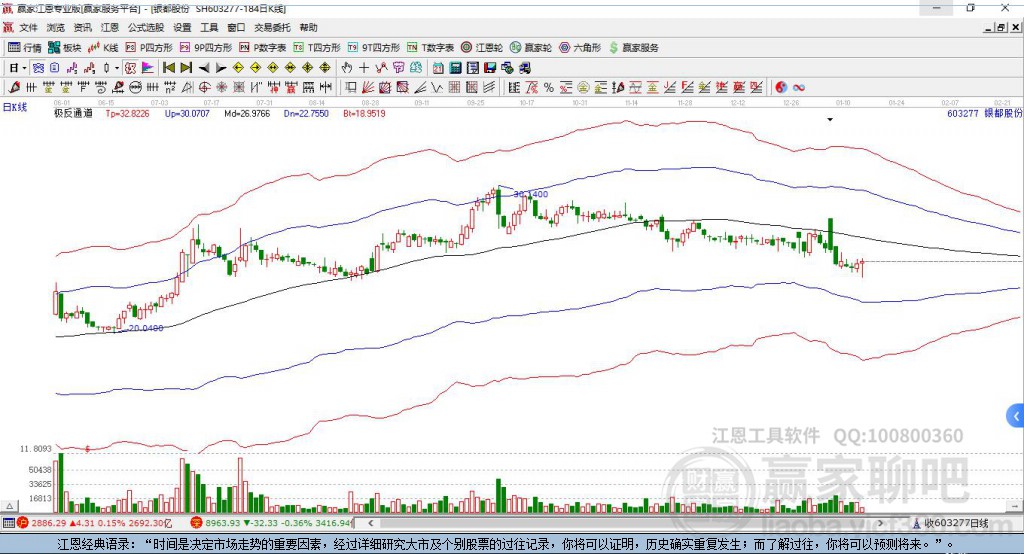
Task: Click the Up=30.0707 indicator value
Action: (x=187, y=113)
